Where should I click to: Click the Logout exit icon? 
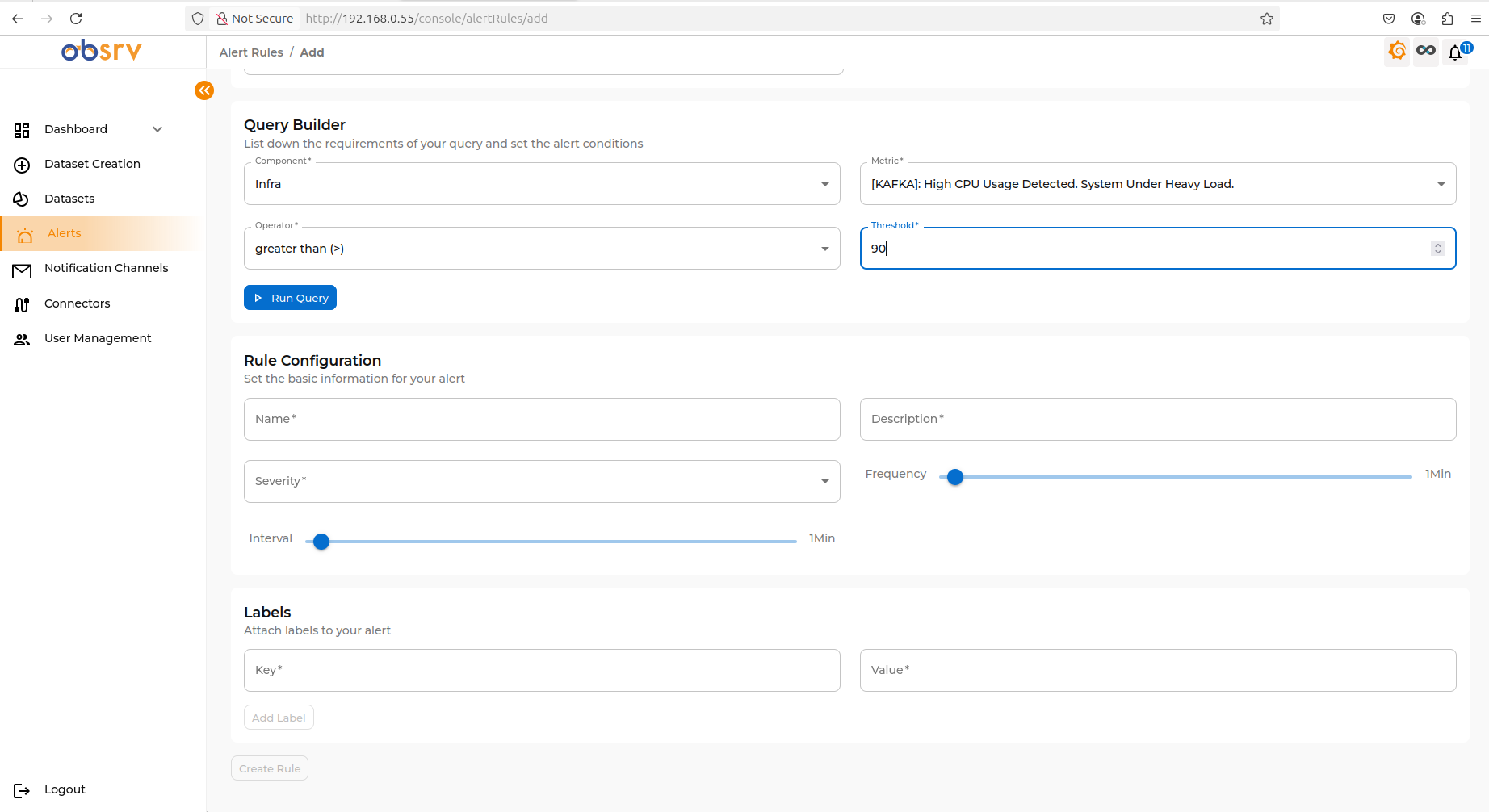(22, 790)
